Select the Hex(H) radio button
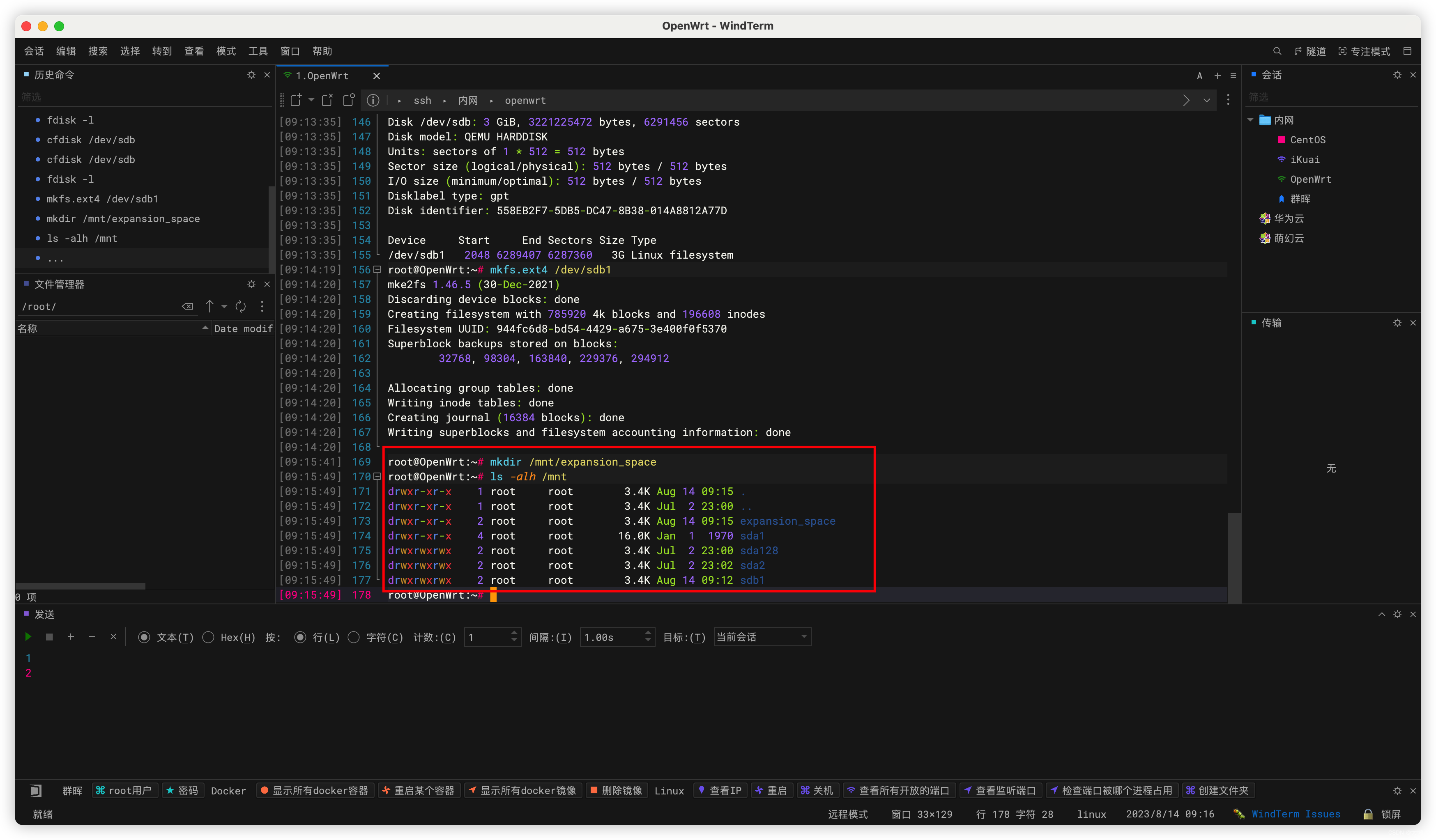1436x840 pixels. [x=209, y=637]
